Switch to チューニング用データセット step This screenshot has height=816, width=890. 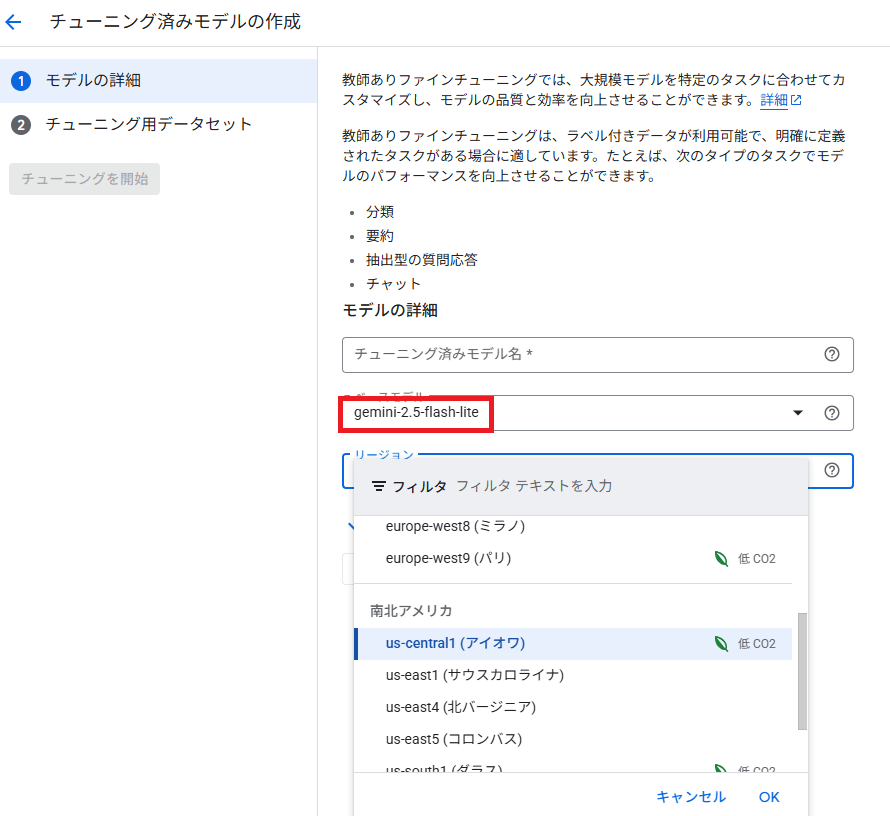(x=148, y=125)
